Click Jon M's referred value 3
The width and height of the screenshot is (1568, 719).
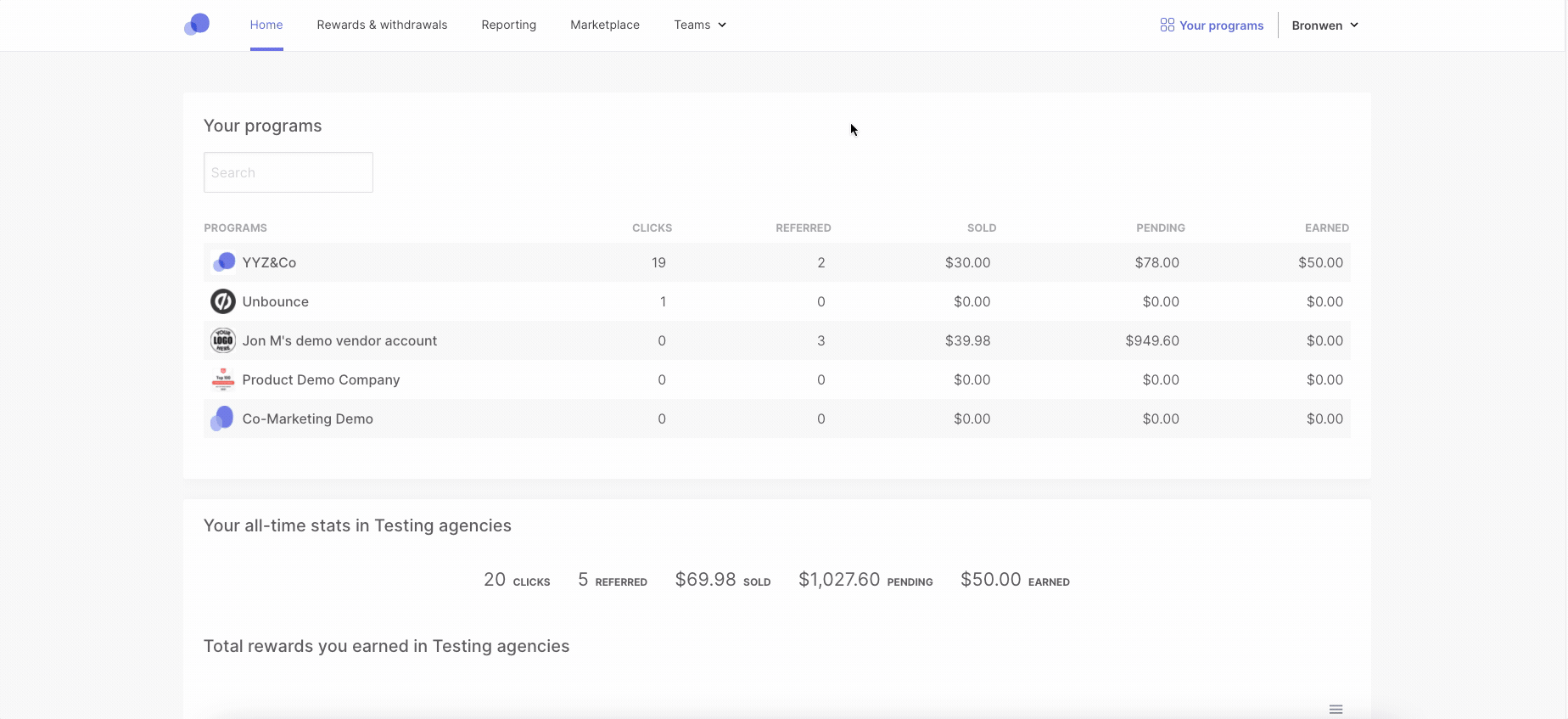coord(820,340)
